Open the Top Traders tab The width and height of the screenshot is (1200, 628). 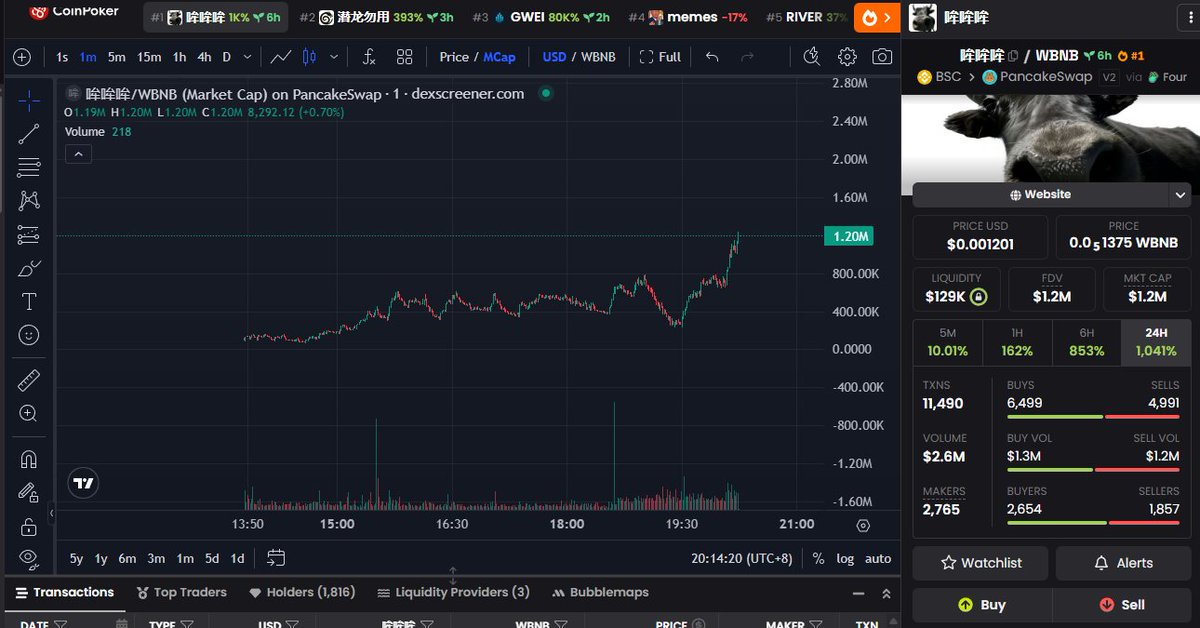(181, 592)
